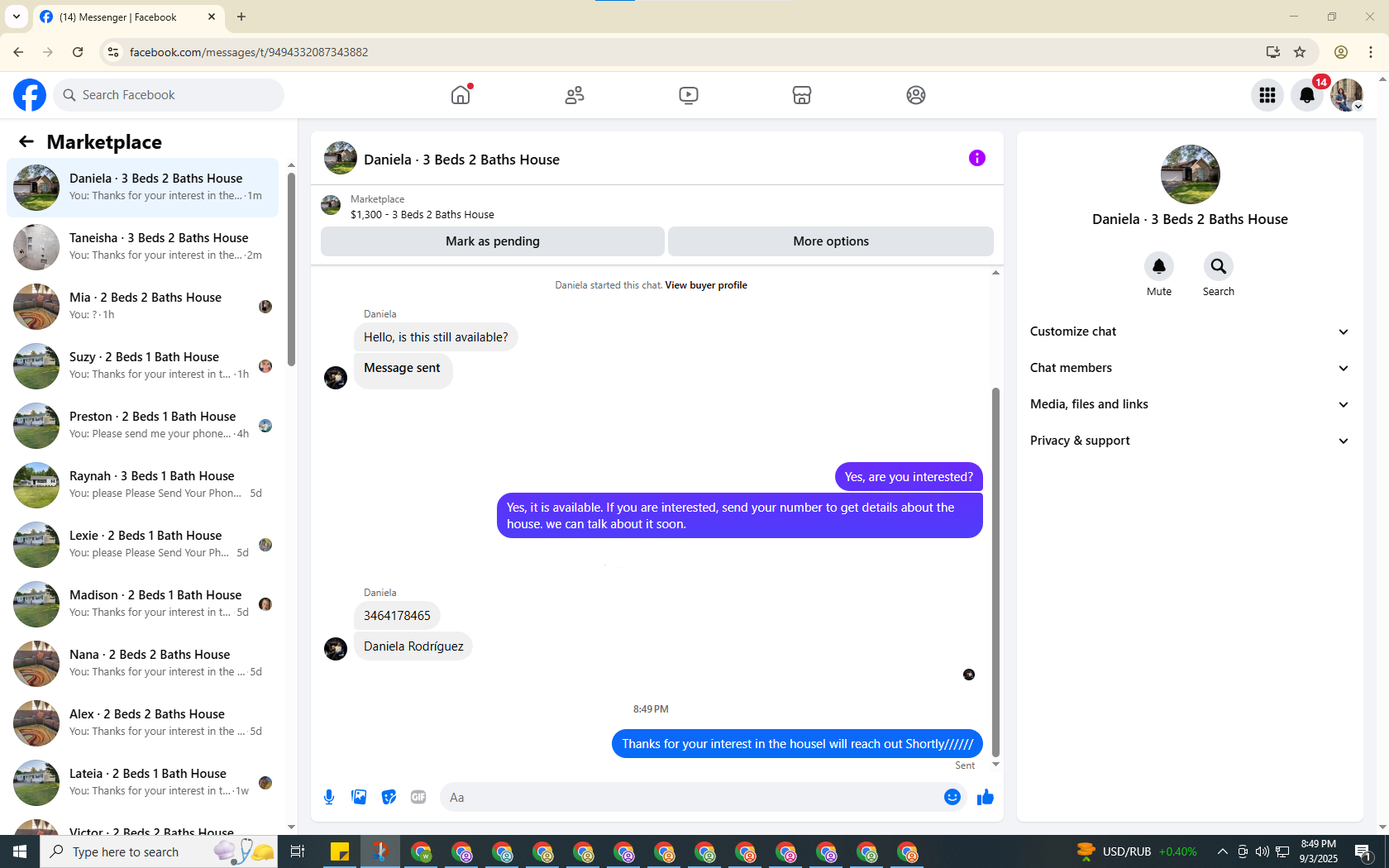
Task: Reload the browser page
Action: point(78,52)
